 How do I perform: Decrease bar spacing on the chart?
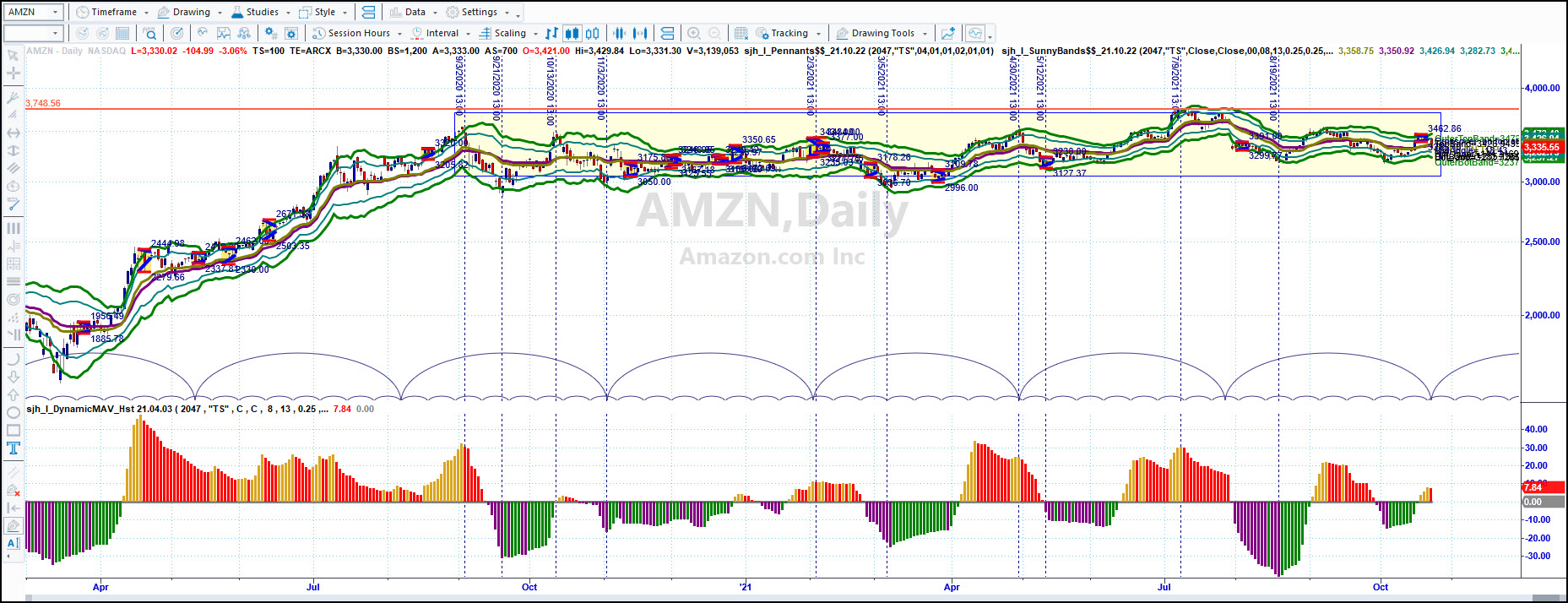point(620,33)
